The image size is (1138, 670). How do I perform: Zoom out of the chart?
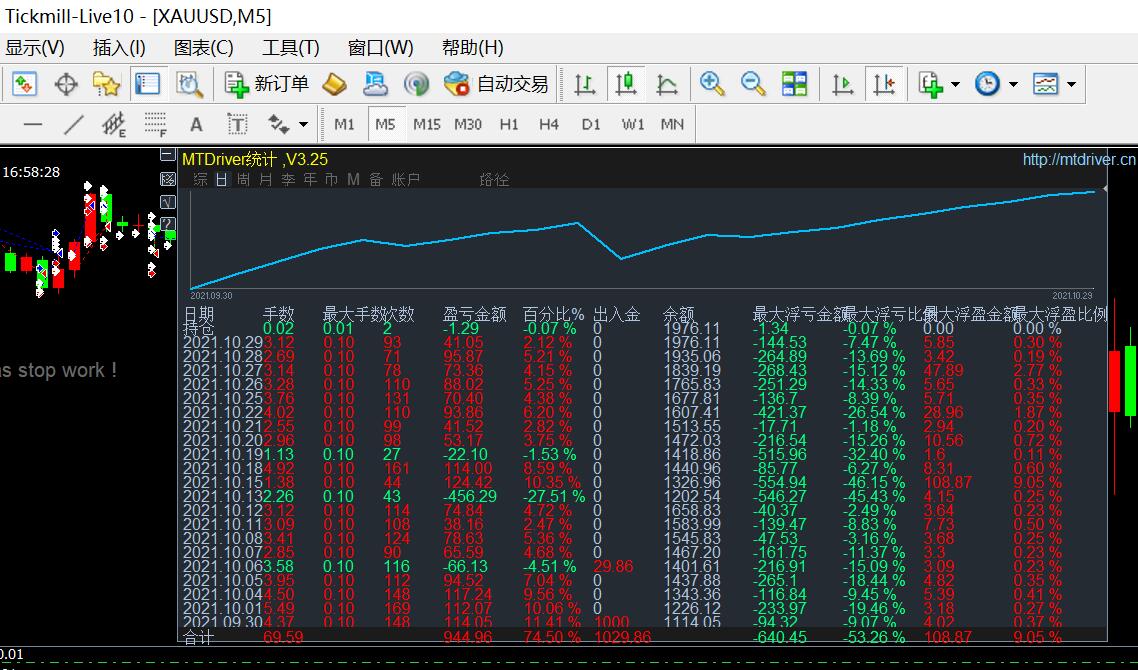(x=753, y=84)
